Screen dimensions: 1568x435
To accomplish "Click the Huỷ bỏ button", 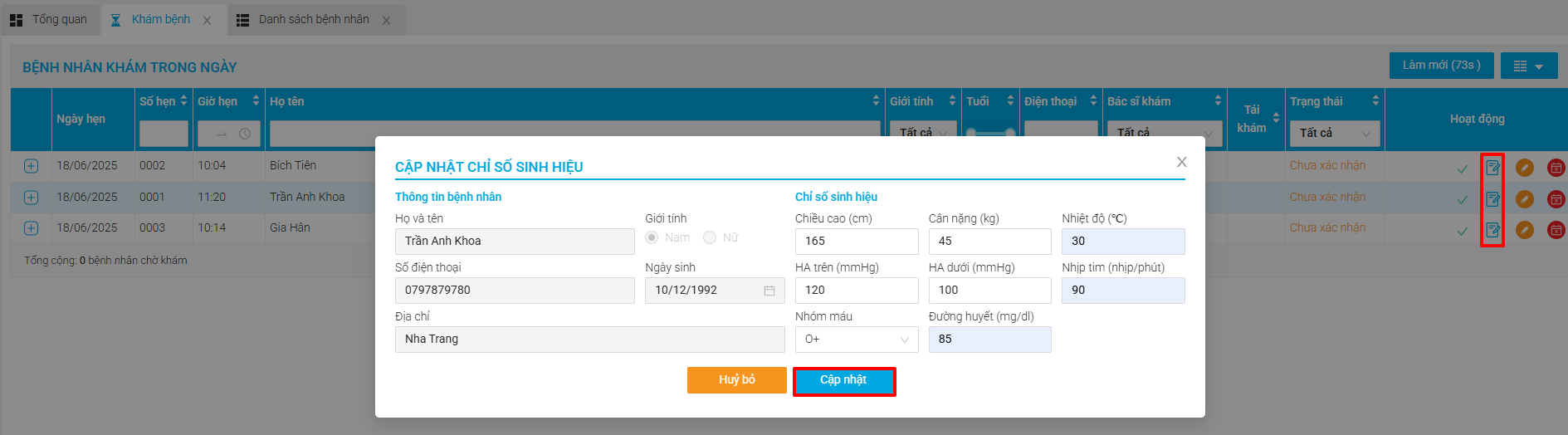I will pos(737,380).
